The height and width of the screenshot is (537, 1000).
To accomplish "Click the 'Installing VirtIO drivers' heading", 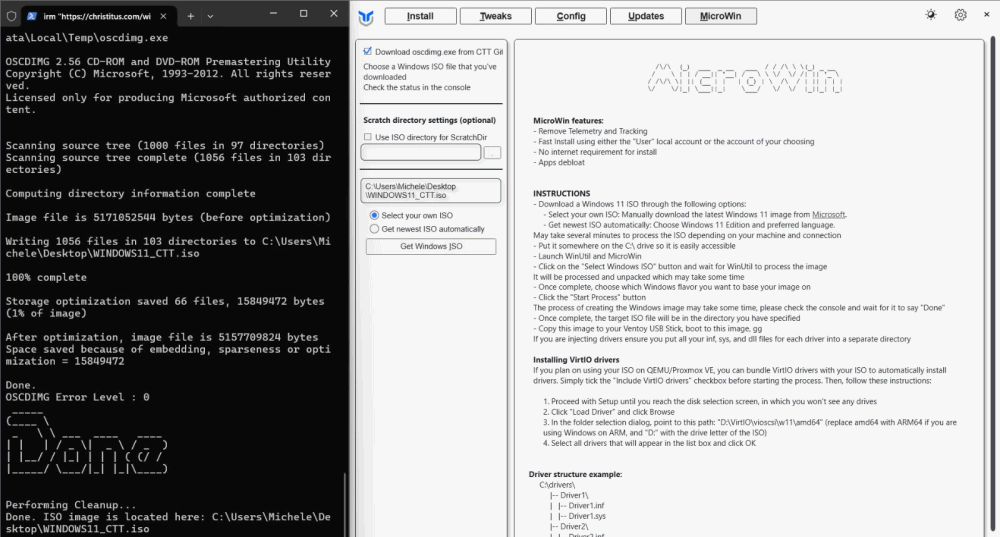I will click(x=576, y=360).
